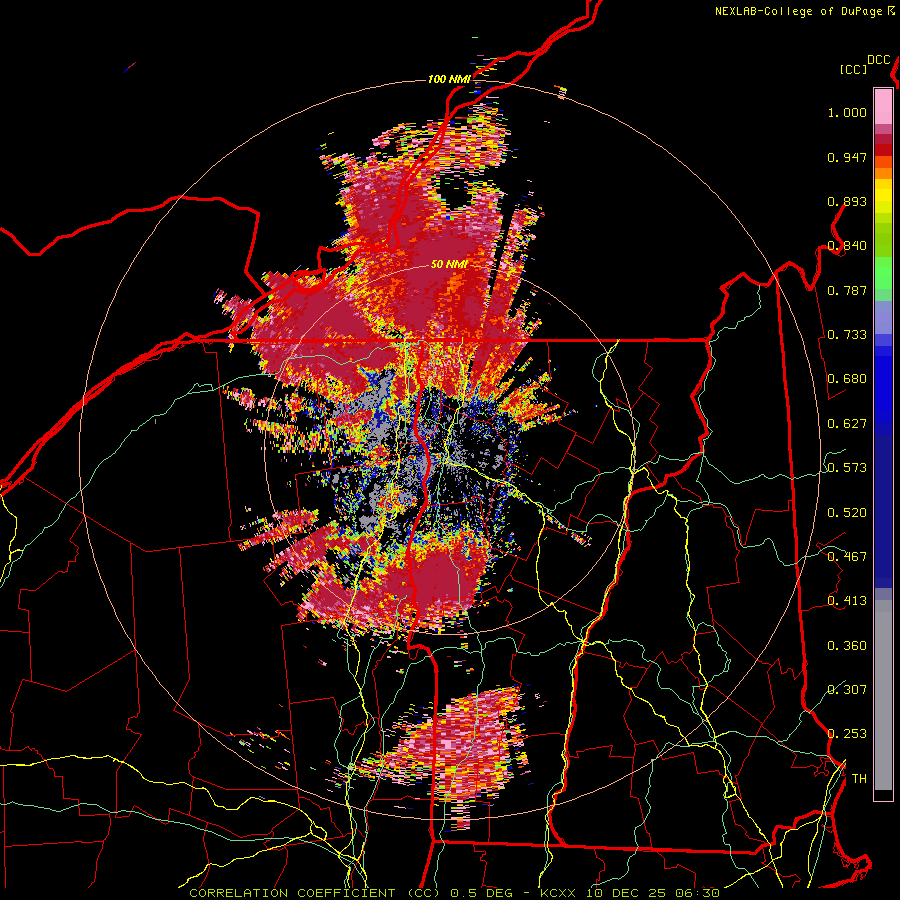Click the 100 NMI range ring label
900x900 pixels.
[449, 79]
